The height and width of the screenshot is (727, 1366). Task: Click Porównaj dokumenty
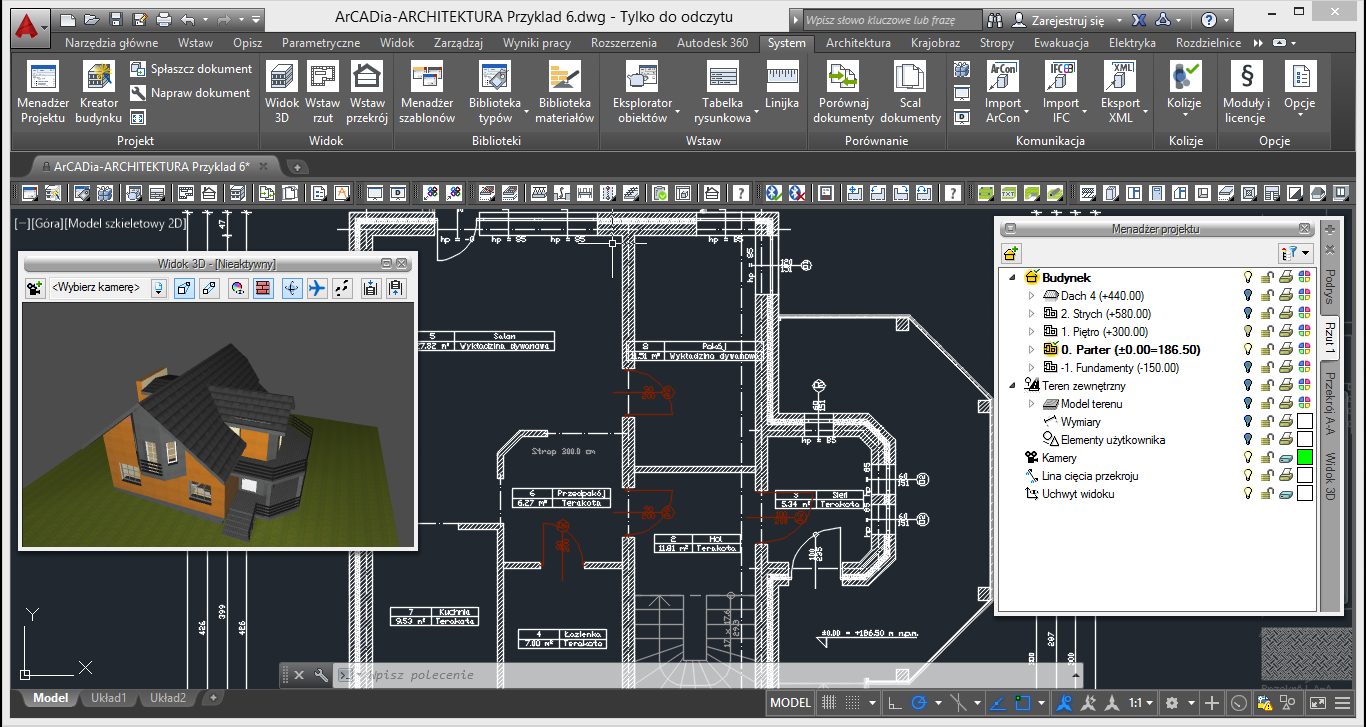click(843, 92)
